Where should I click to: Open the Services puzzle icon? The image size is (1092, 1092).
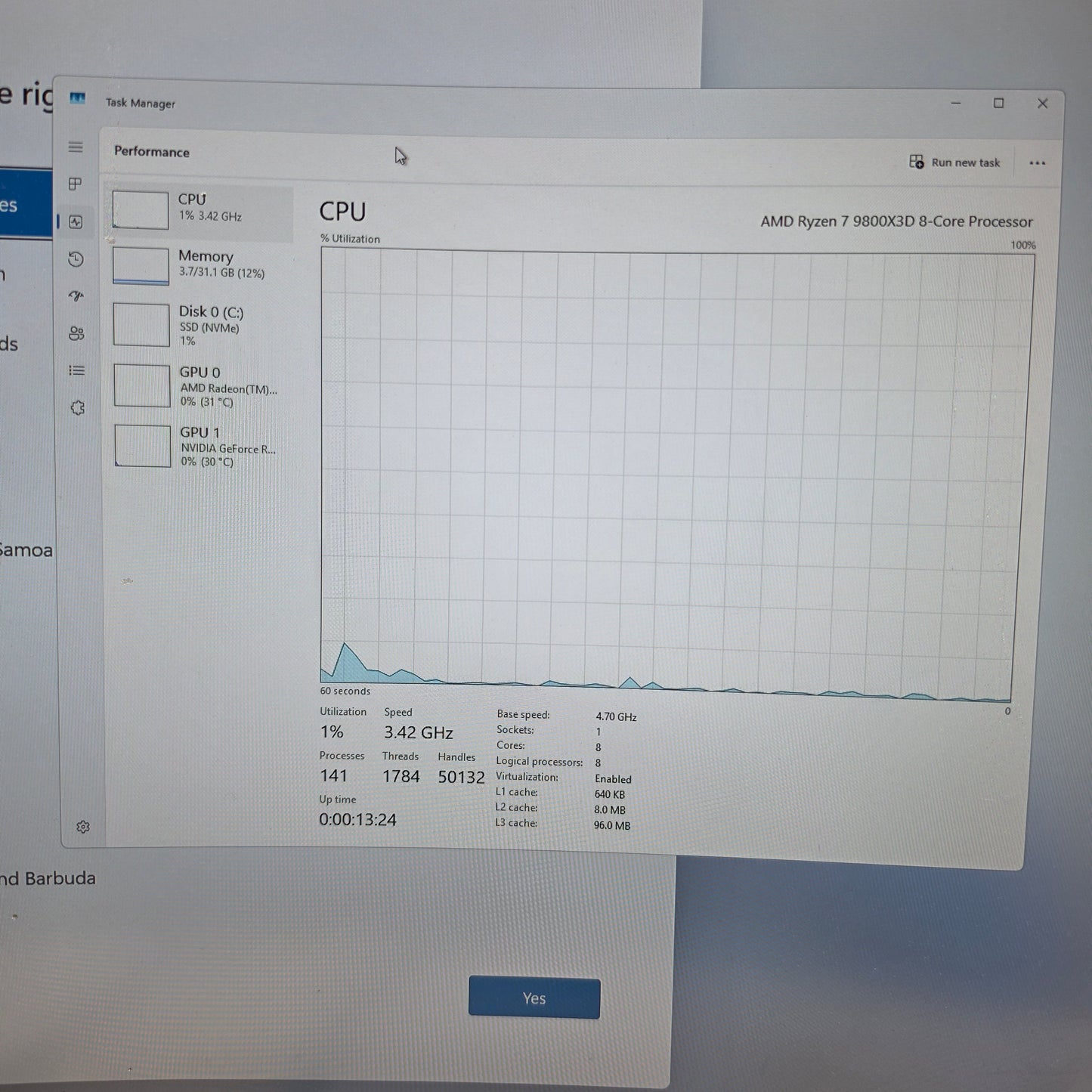[x=77, y=407]
